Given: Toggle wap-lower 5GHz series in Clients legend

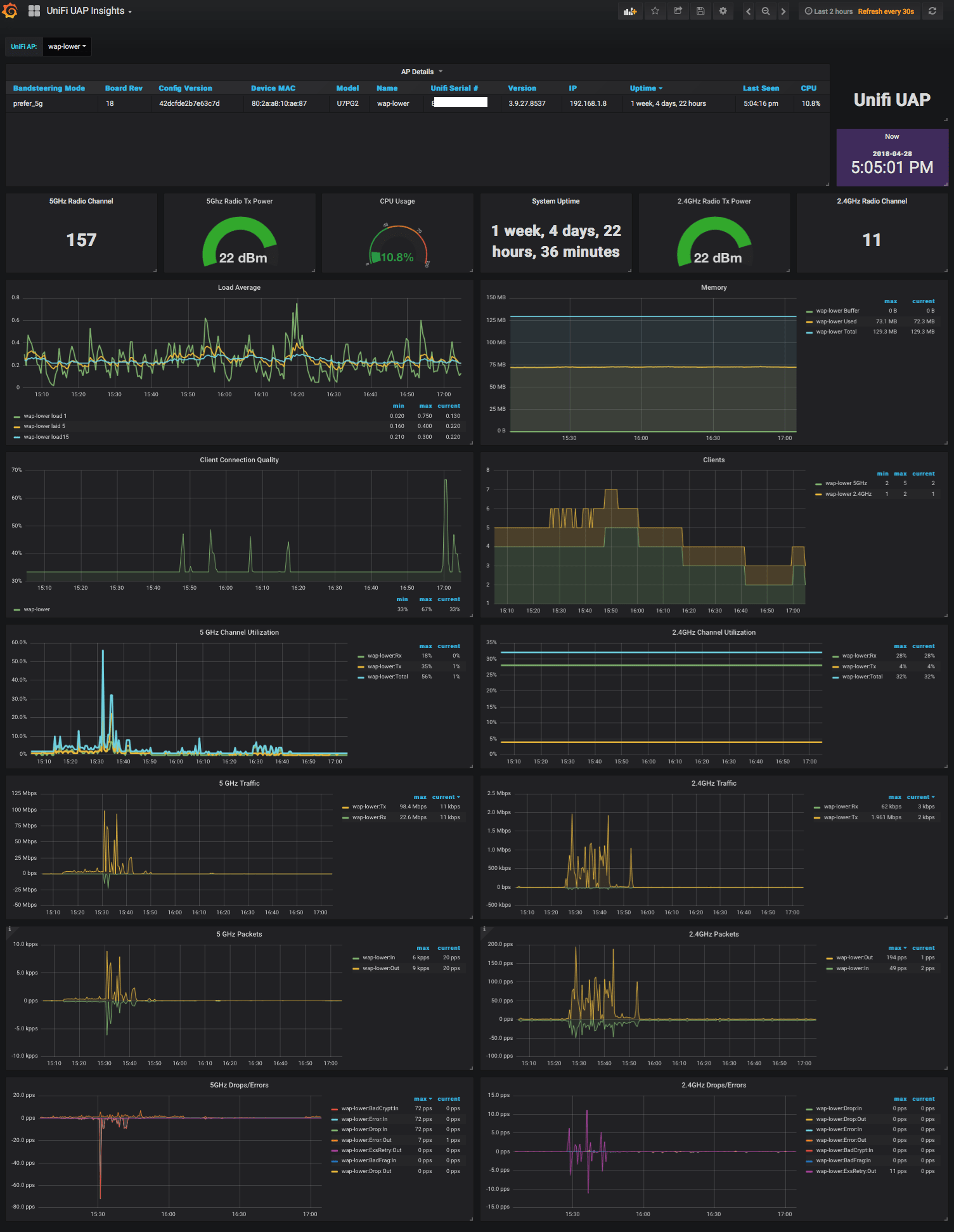Looking at the screenshot, I should (846, 483).
